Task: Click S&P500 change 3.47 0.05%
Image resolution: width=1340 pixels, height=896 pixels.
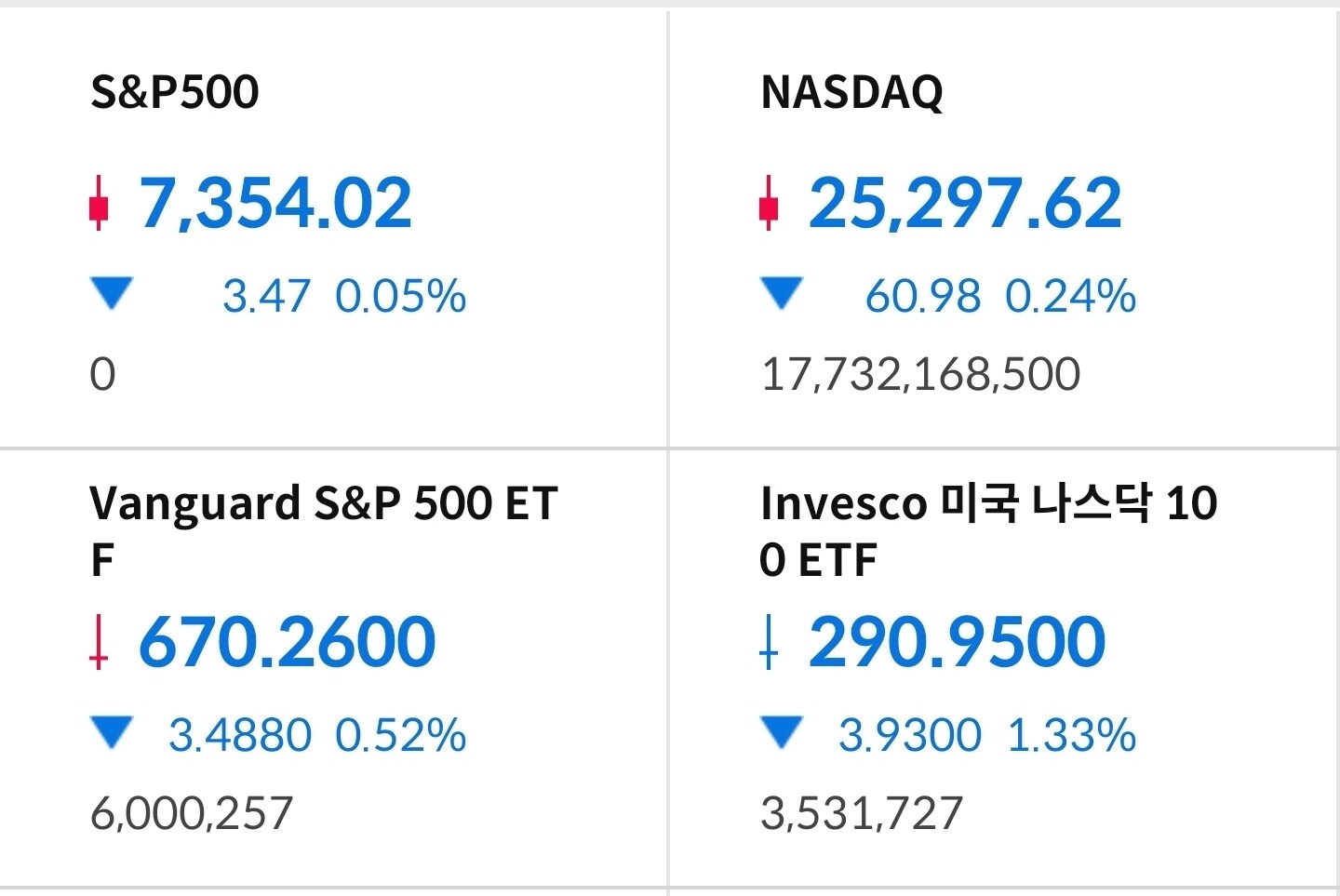Action: [344, 296]
